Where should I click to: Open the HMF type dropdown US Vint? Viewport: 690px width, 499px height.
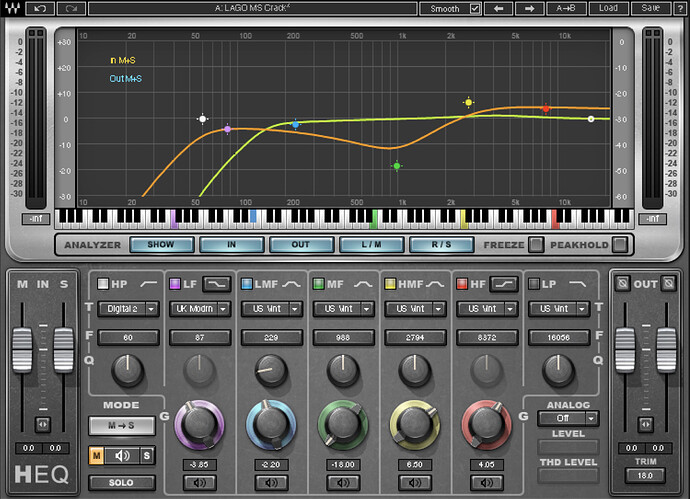tap(415, 309)
